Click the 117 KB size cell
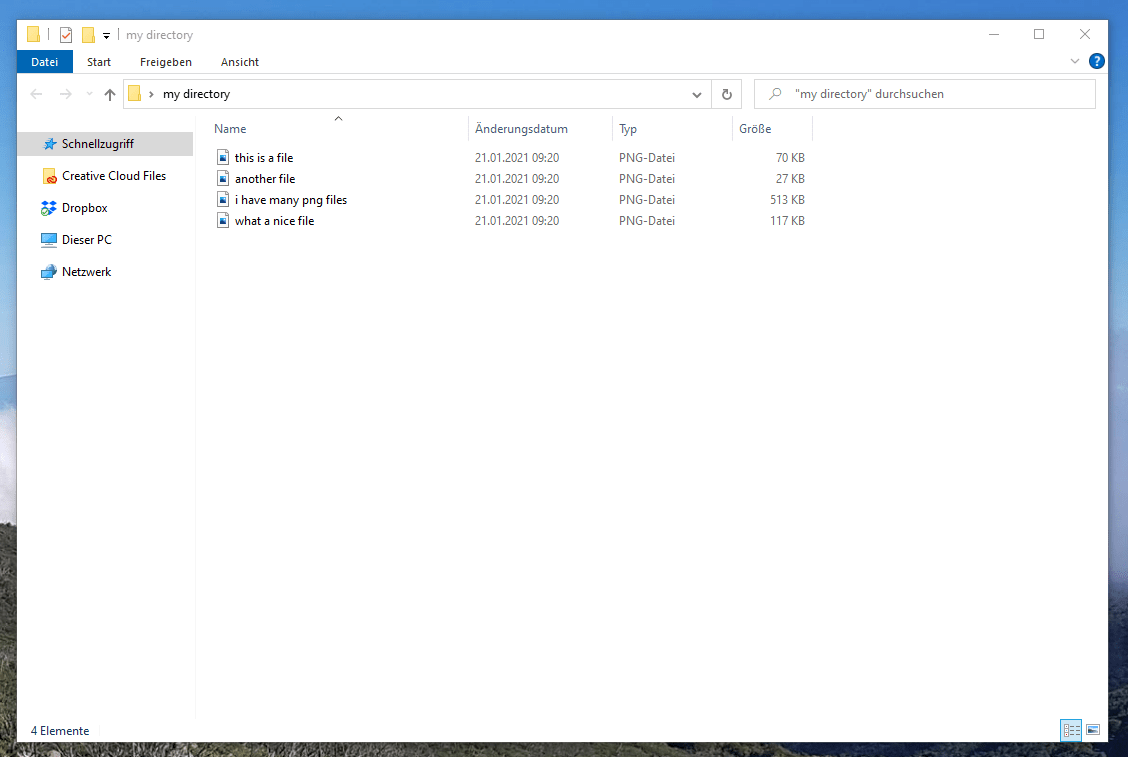The image size is (1128, 757). point(787,221)
